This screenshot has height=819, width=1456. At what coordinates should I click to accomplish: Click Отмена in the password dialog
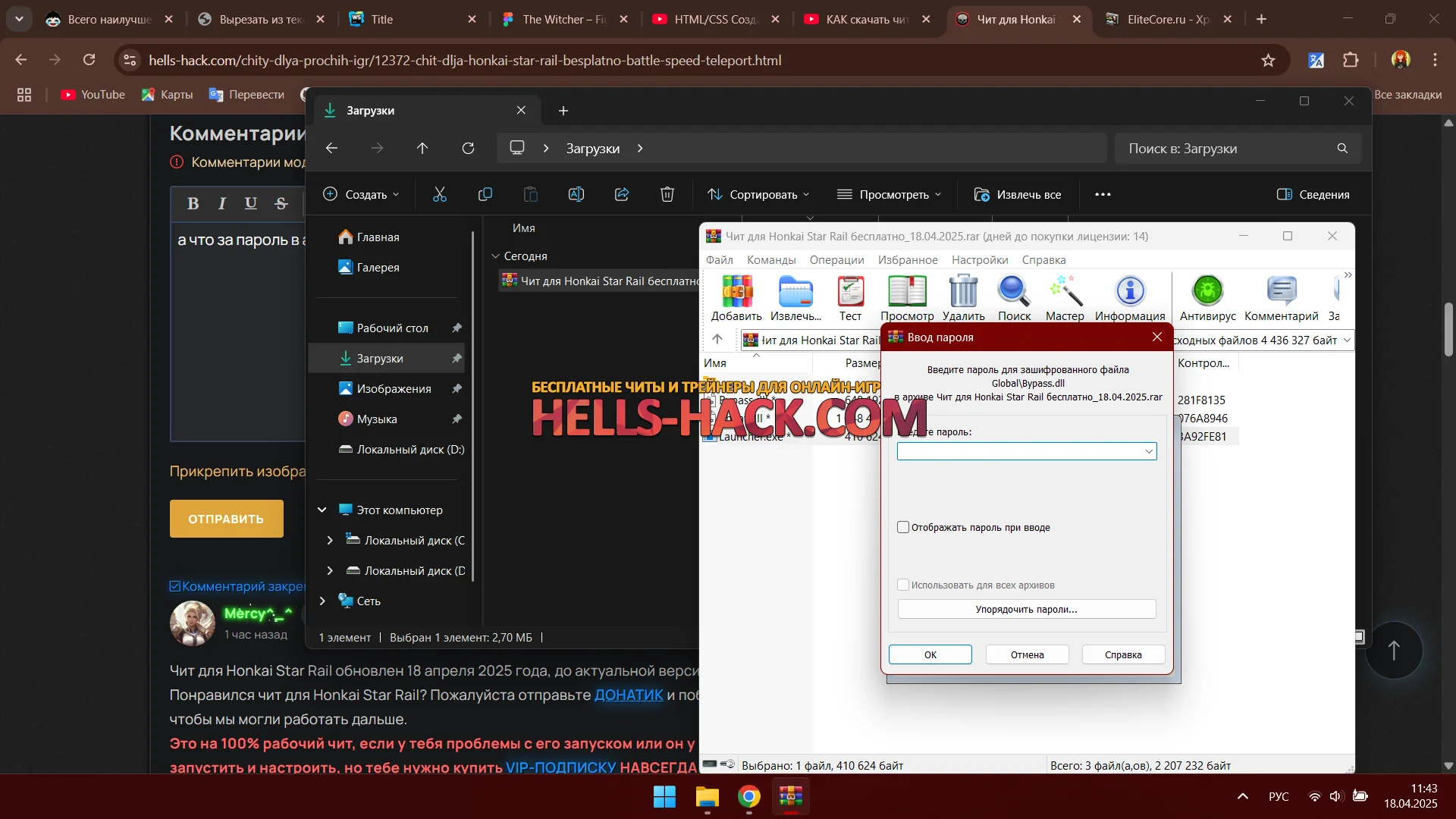click(1027, 654)
